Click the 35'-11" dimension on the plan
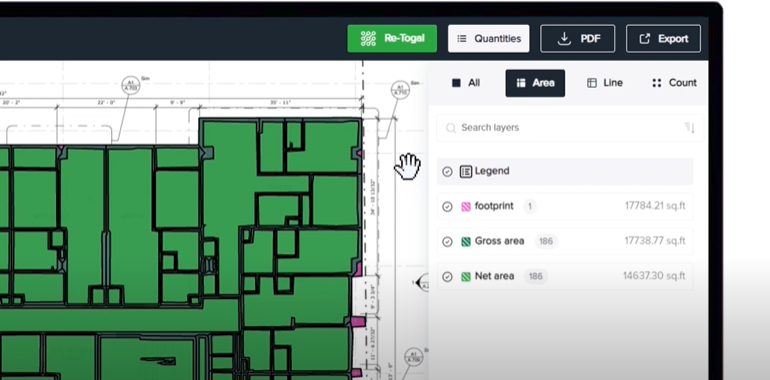This screenshot has width=770, height=380. (280, 103)
